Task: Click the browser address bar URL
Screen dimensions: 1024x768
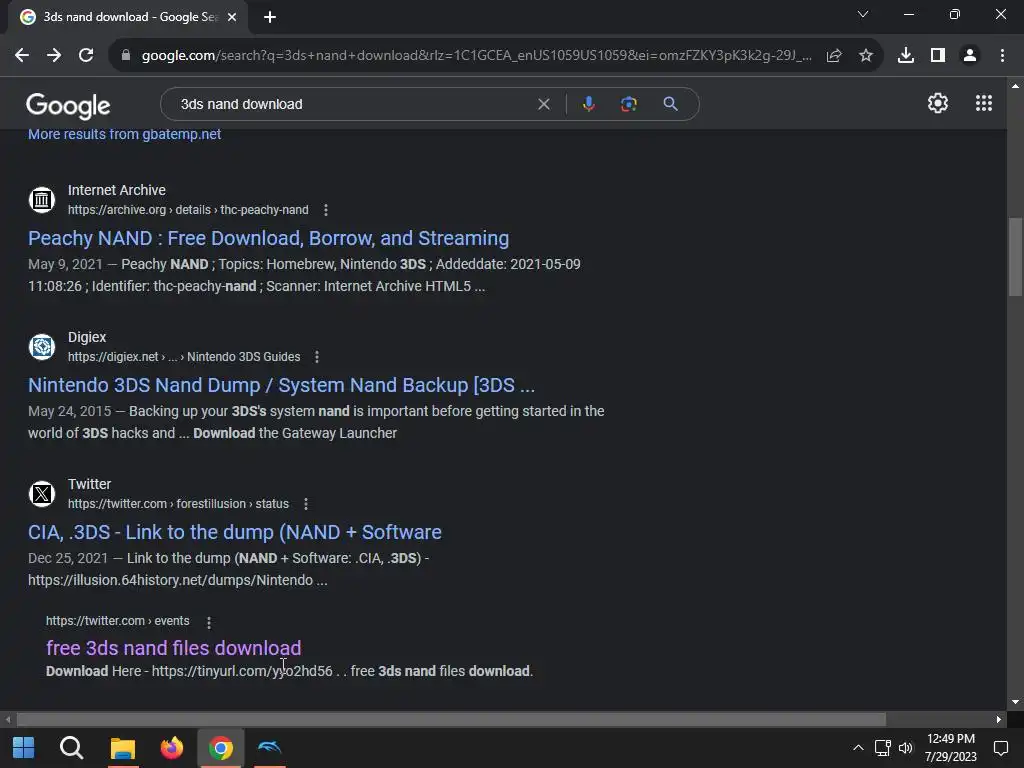Action: point(477,56)
